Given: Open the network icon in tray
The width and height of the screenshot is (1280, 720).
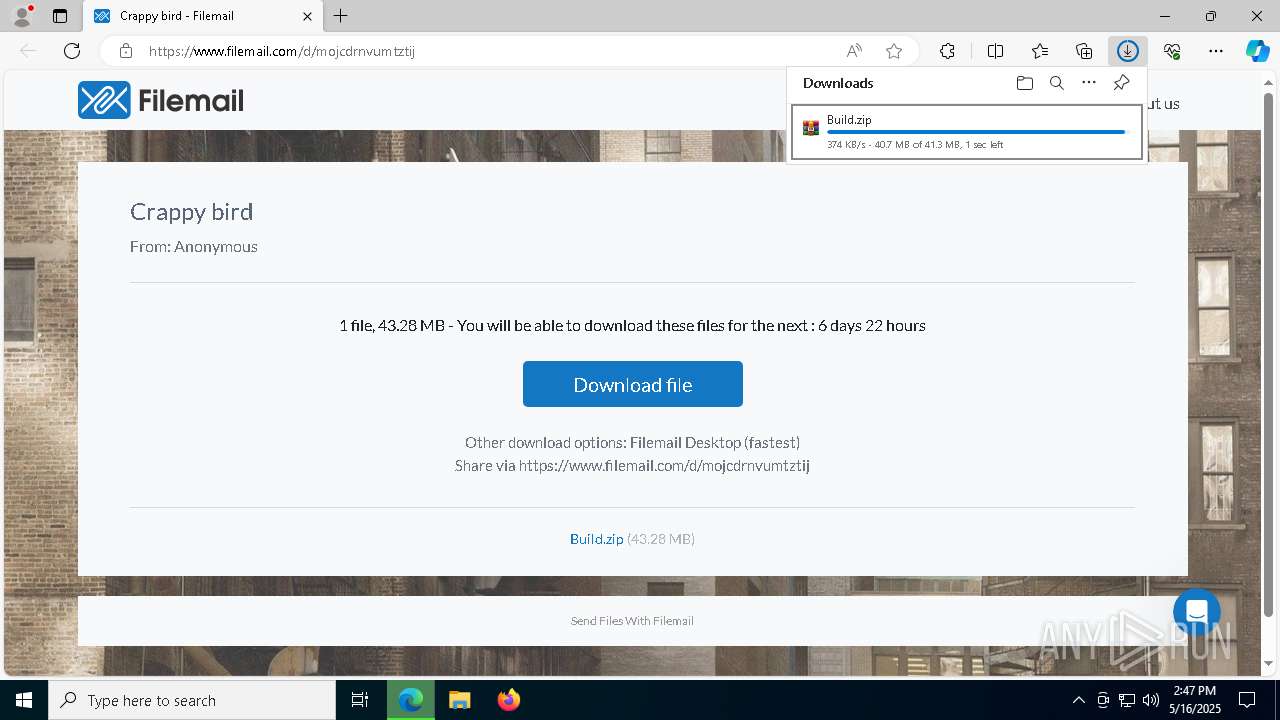Looking at the screenshot, I should pyautogui.click(x=1126, y=700).
